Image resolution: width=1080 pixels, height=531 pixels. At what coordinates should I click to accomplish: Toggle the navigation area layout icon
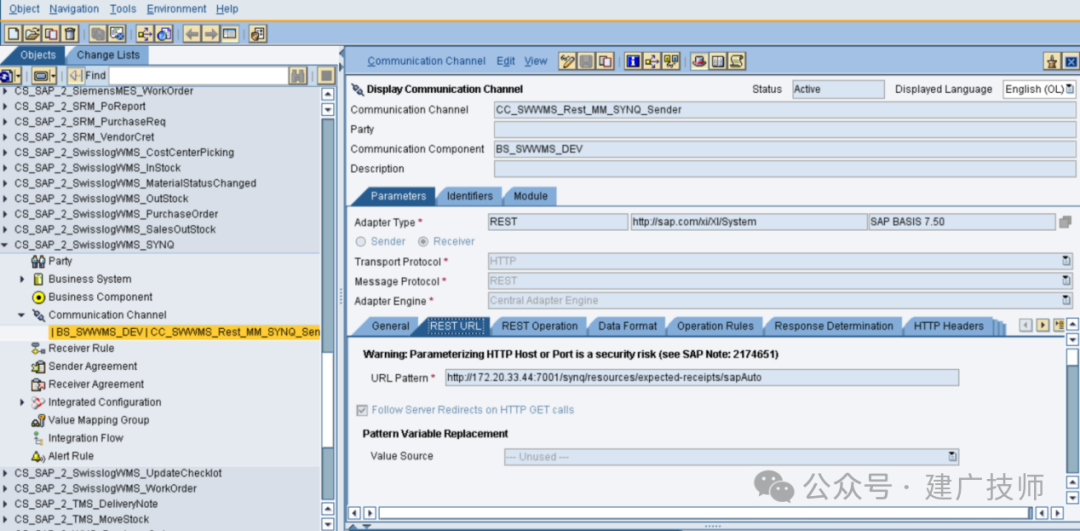click(x=229, y=33)
